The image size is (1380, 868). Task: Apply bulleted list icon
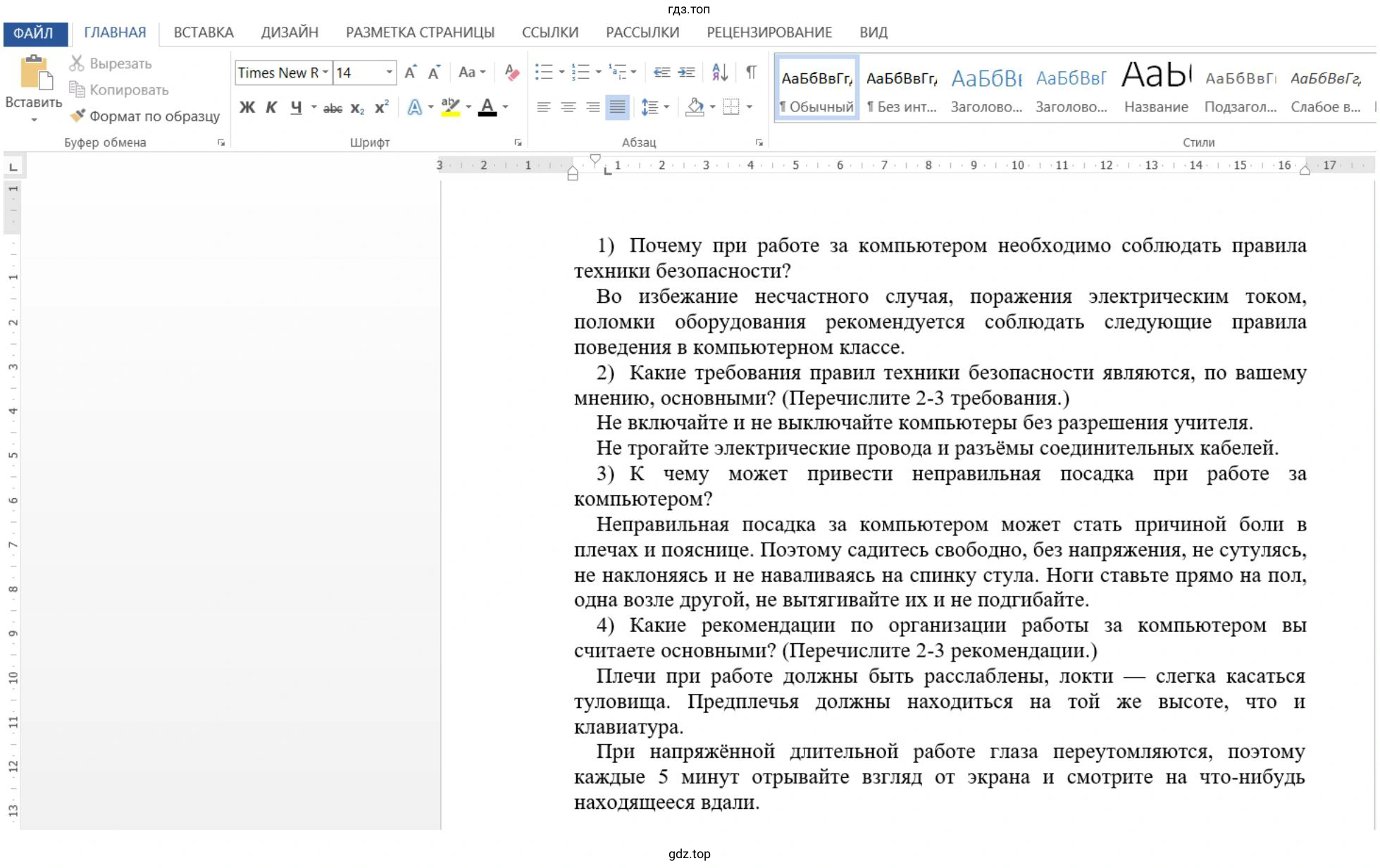coord(544,72)
